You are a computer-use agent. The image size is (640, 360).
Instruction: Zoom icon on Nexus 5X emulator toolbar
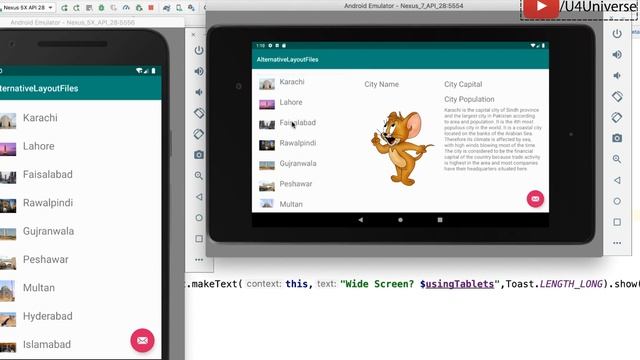(199, 176)
